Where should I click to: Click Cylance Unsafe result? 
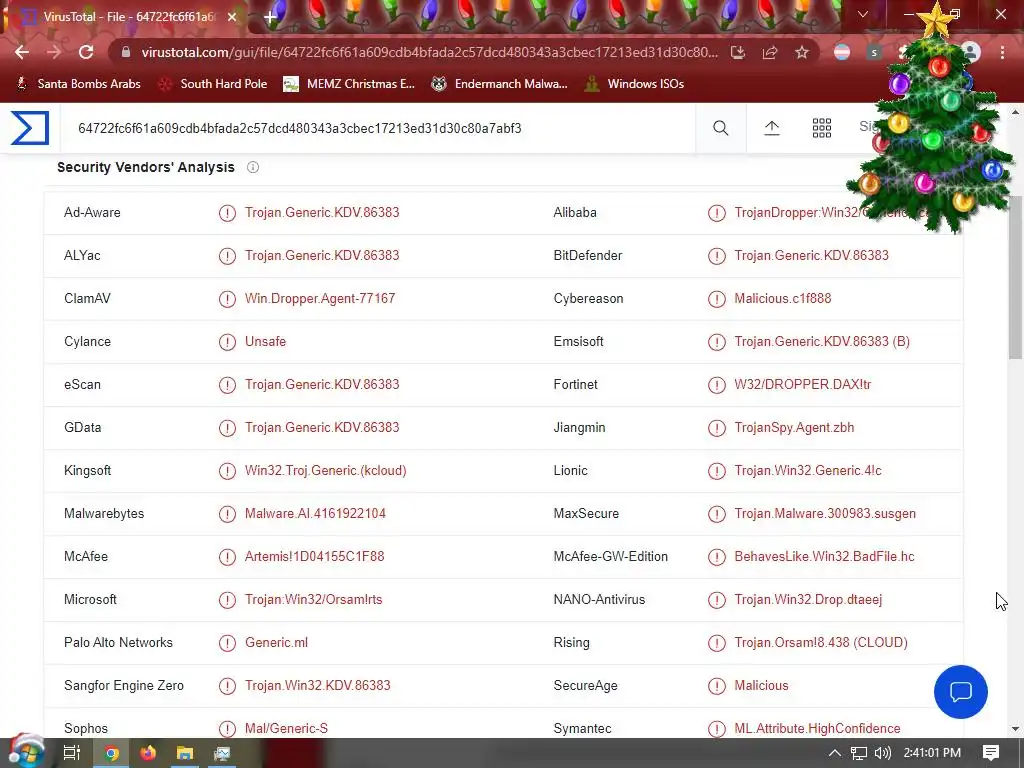tap(265, 342)
